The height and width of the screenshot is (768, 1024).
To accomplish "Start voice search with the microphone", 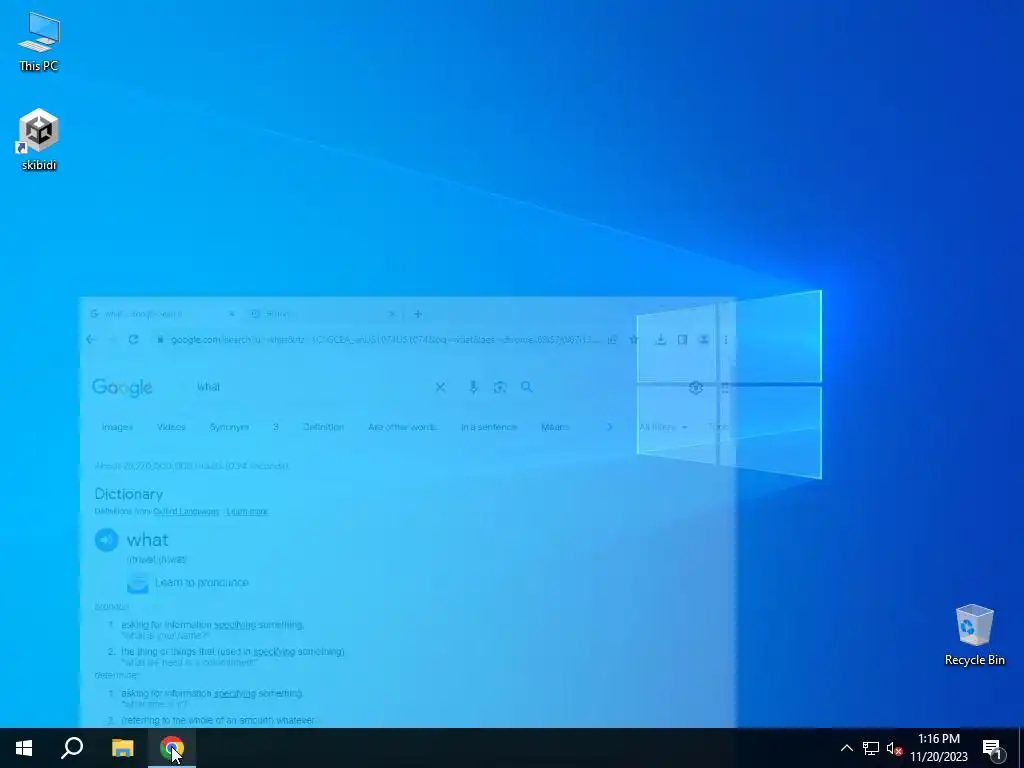I will point(473,387).
